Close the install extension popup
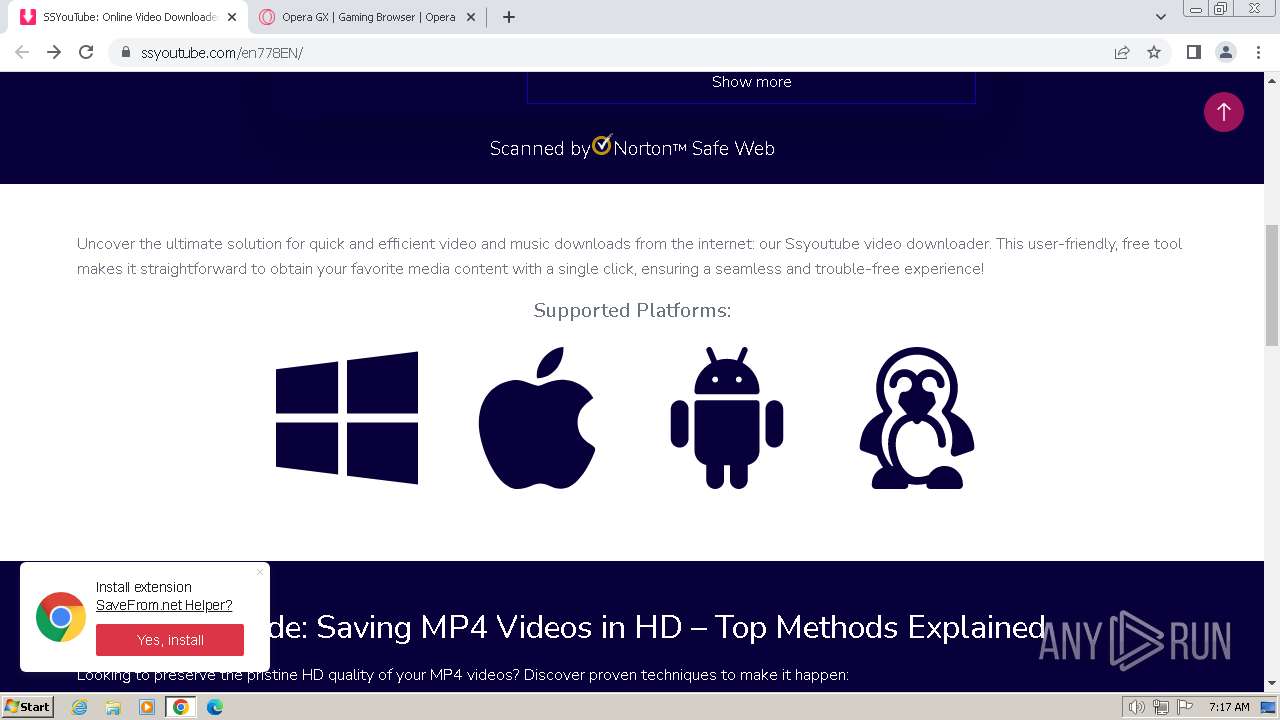The width and height of the screenshot is (1280, 720). (x=260, y=572)
